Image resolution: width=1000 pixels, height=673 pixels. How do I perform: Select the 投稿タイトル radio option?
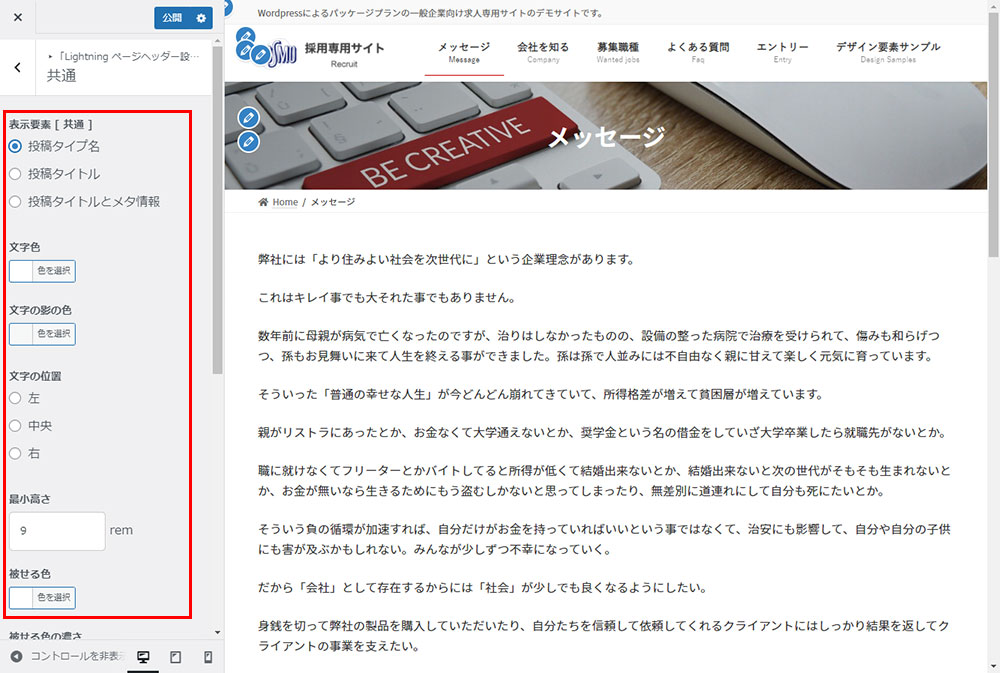click(x=15, y=174)
